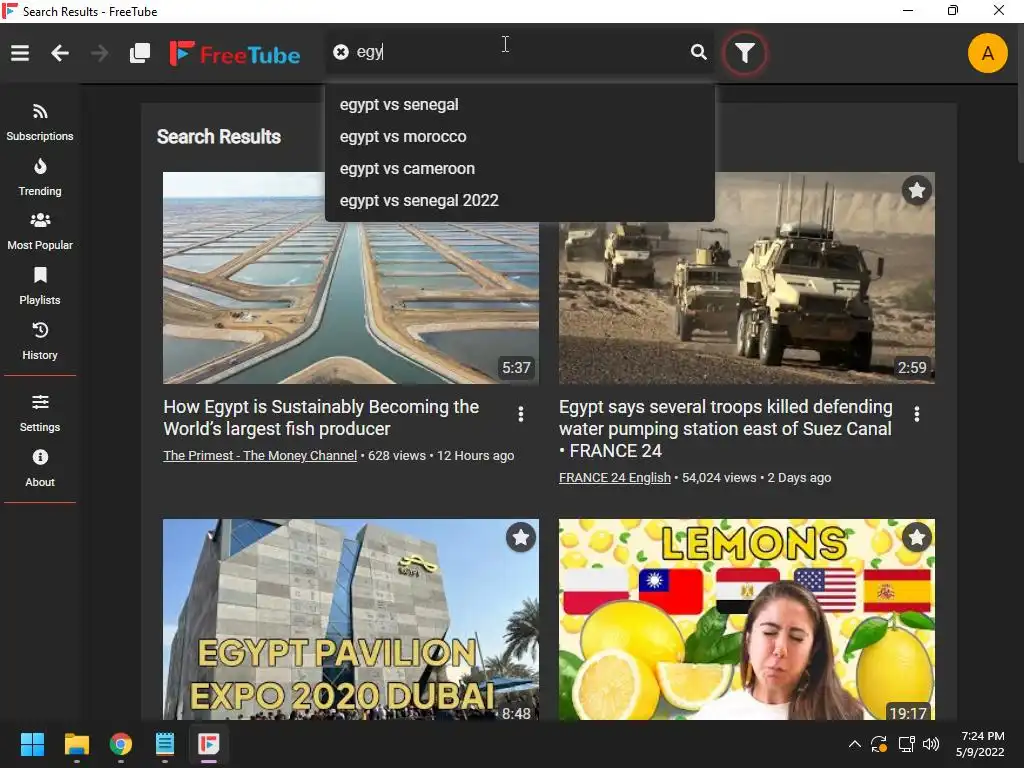Select suggestion 'egypt vs senegal 2022'
Screen dimensions: 1024x768
(520, 200)
